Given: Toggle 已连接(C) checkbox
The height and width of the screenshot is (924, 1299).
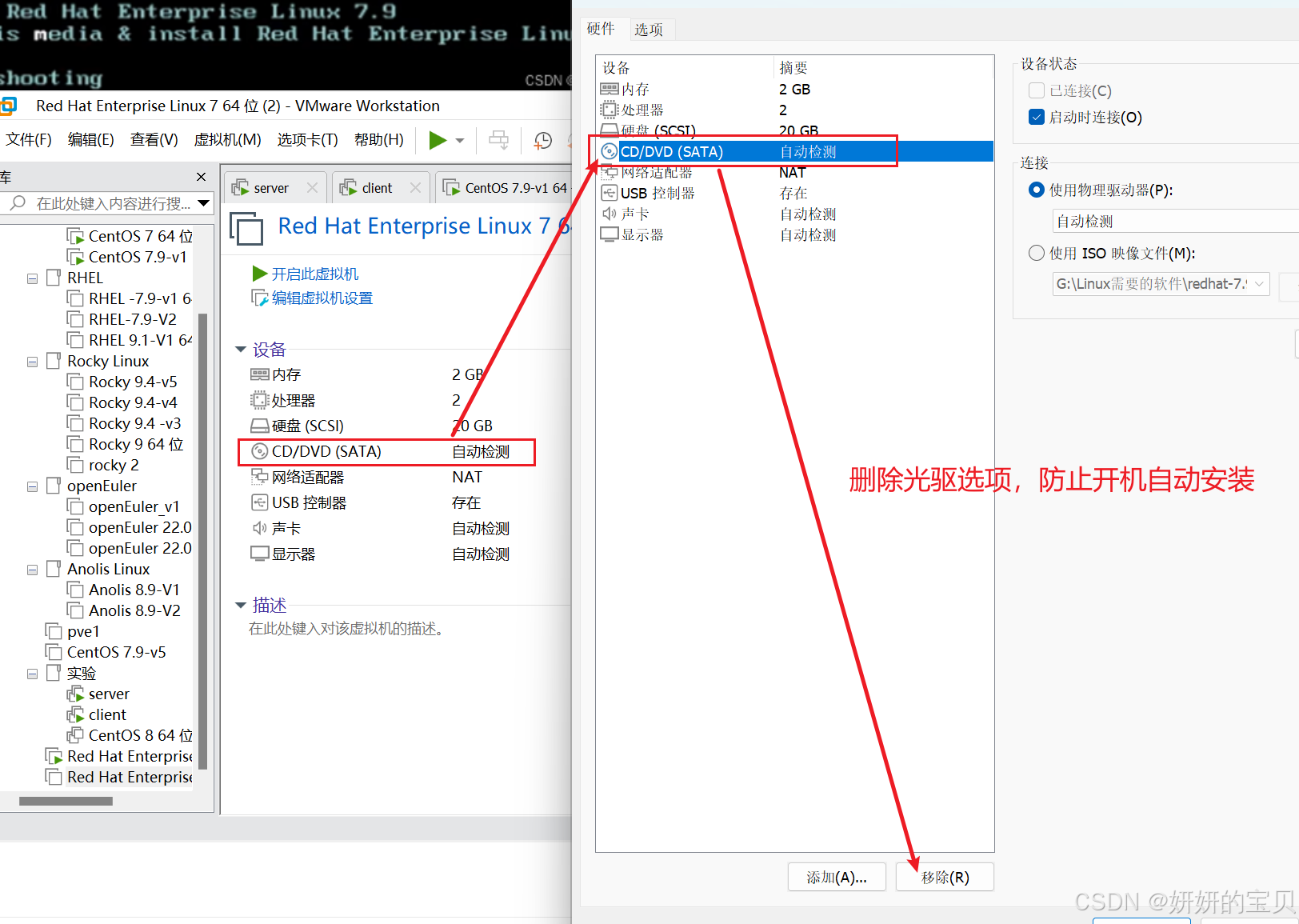Looking at the screenshot, I should coord(1037,90).
